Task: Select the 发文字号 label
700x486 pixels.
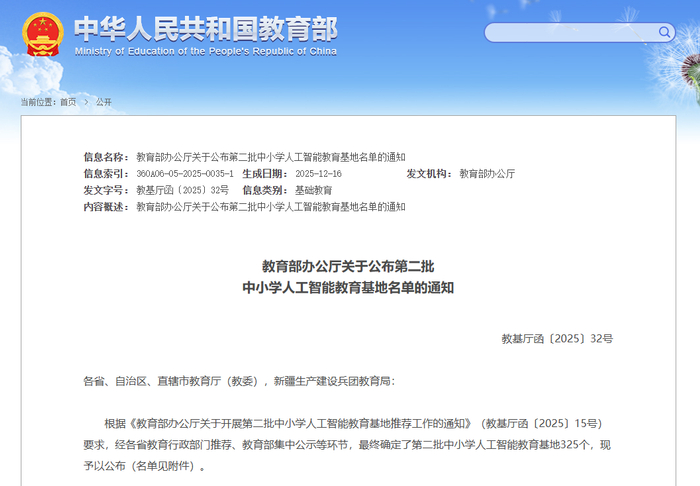Action: [106, 190]
